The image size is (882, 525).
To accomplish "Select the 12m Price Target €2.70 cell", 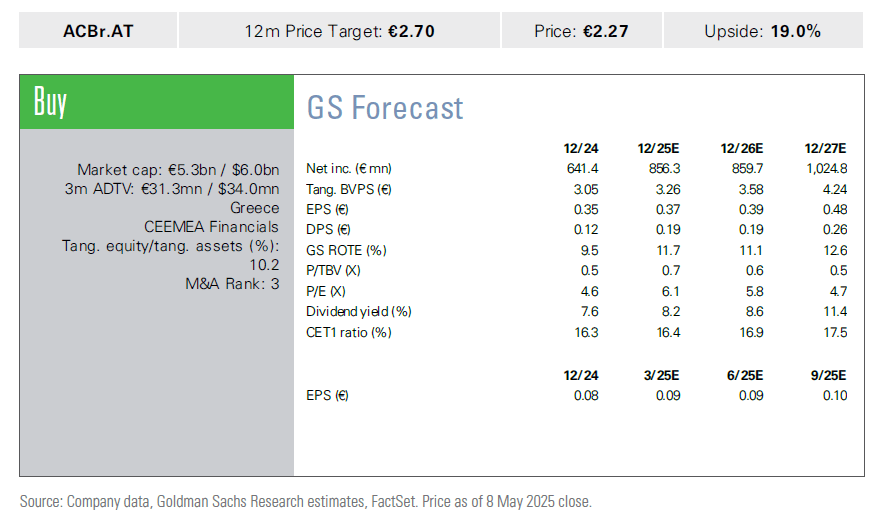I will click(x=339, y=31).
